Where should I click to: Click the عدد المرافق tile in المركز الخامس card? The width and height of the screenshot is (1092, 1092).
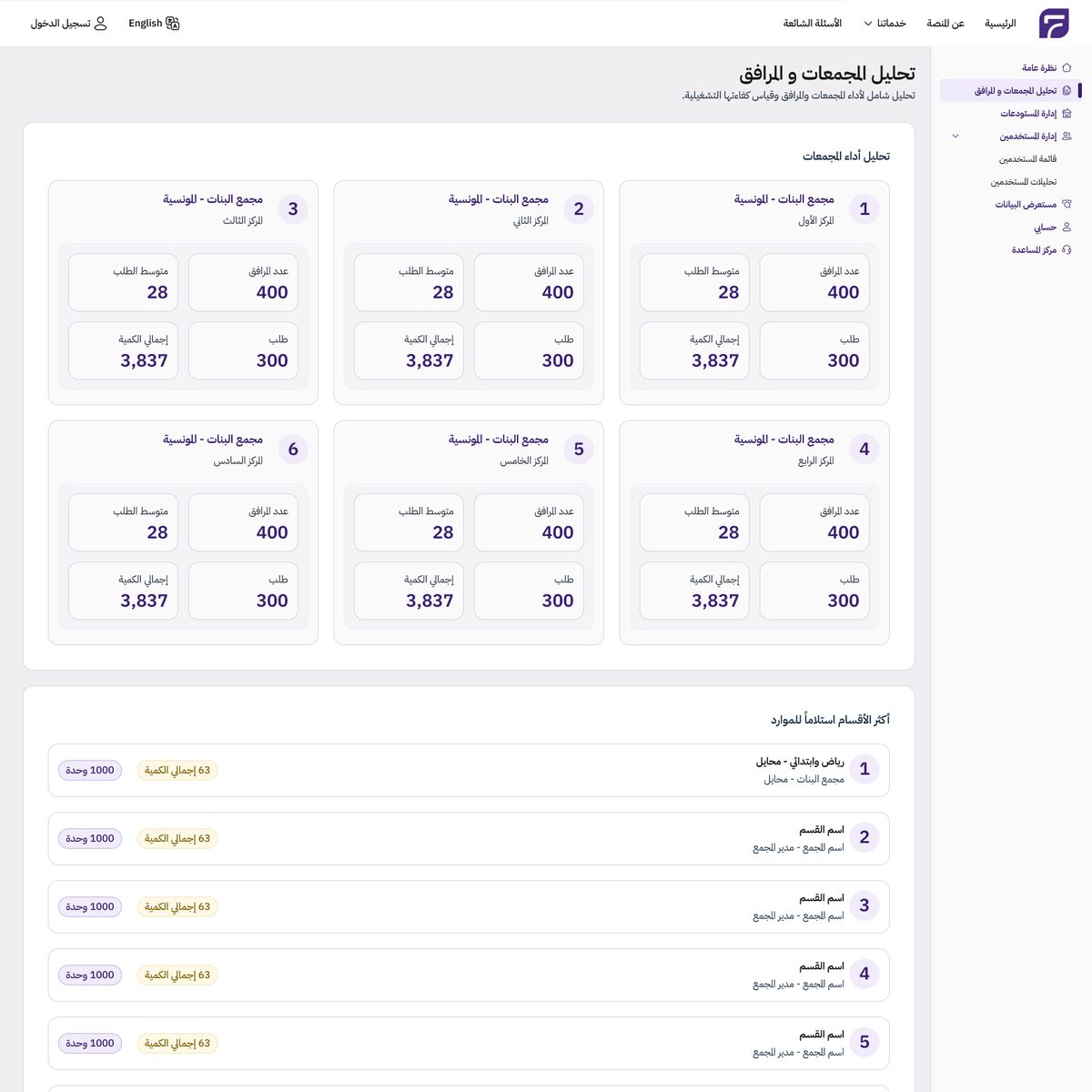529,523
